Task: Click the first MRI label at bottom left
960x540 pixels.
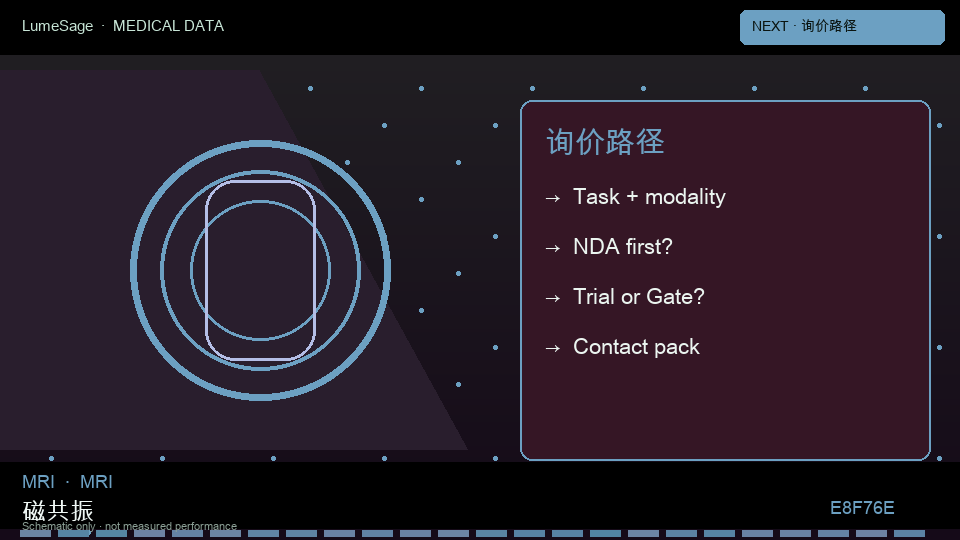Action: (x=38, y=482)
